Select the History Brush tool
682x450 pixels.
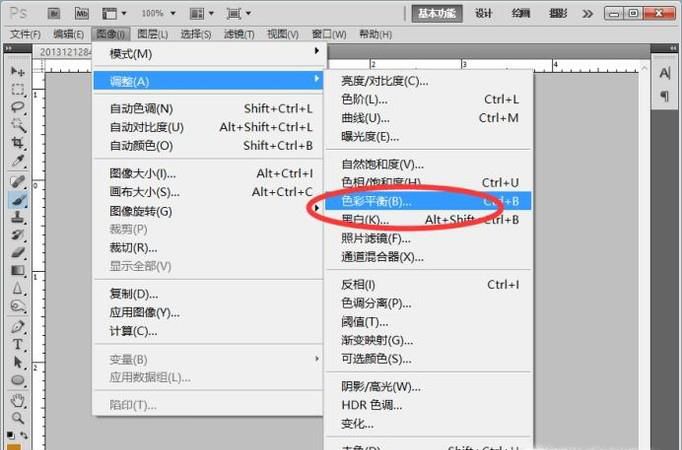click(x=17, y=235)
